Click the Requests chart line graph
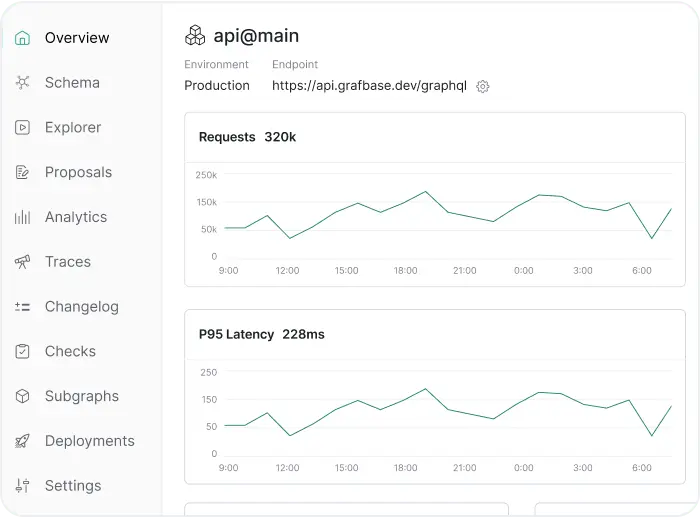Viewport: 700px width, 517px height. (x=448, y=215)
